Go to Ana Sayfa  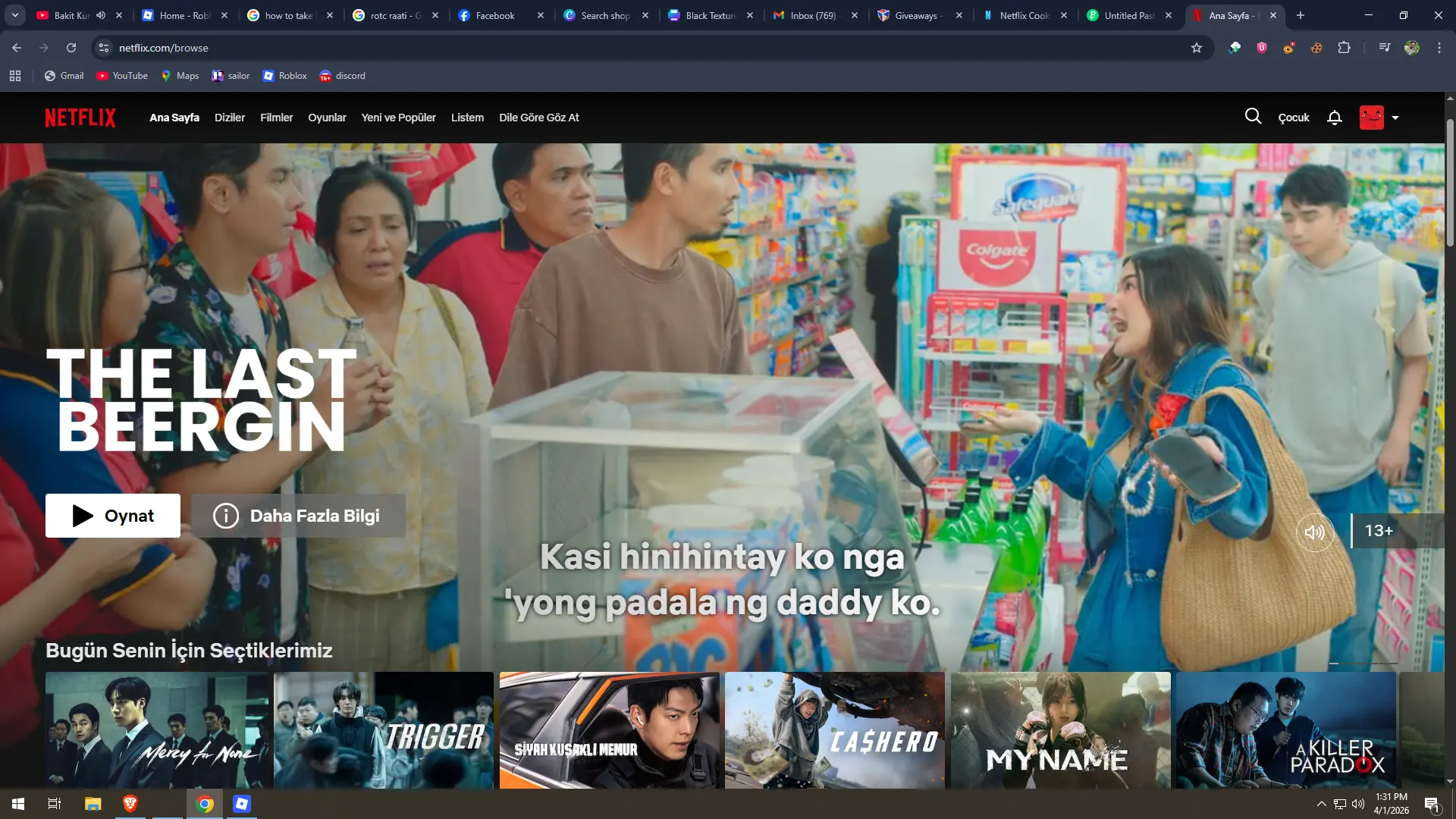click(x=174, y=118)
